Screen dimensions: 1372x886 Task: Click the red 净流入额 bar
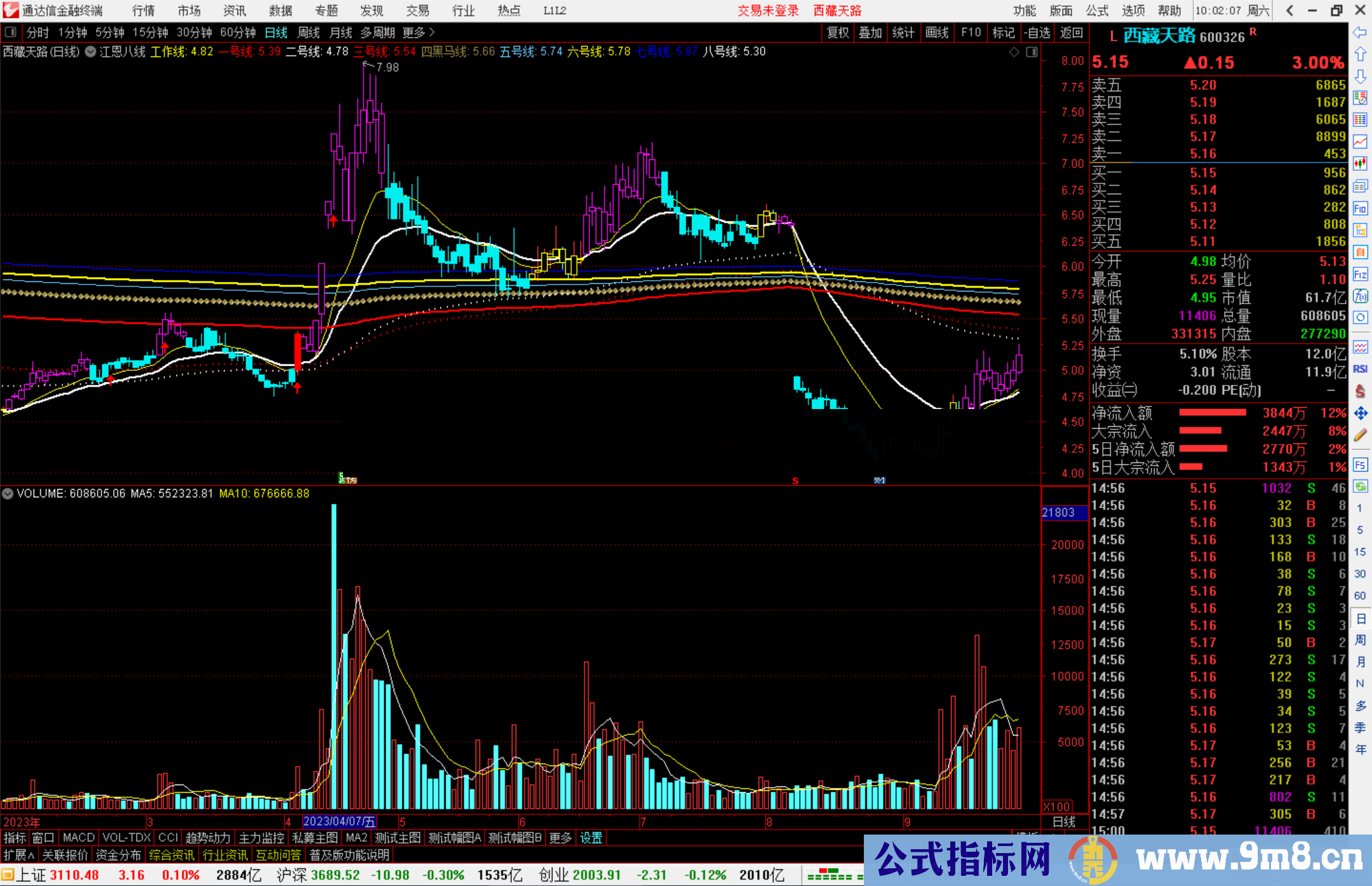(x=1213, y=413)
